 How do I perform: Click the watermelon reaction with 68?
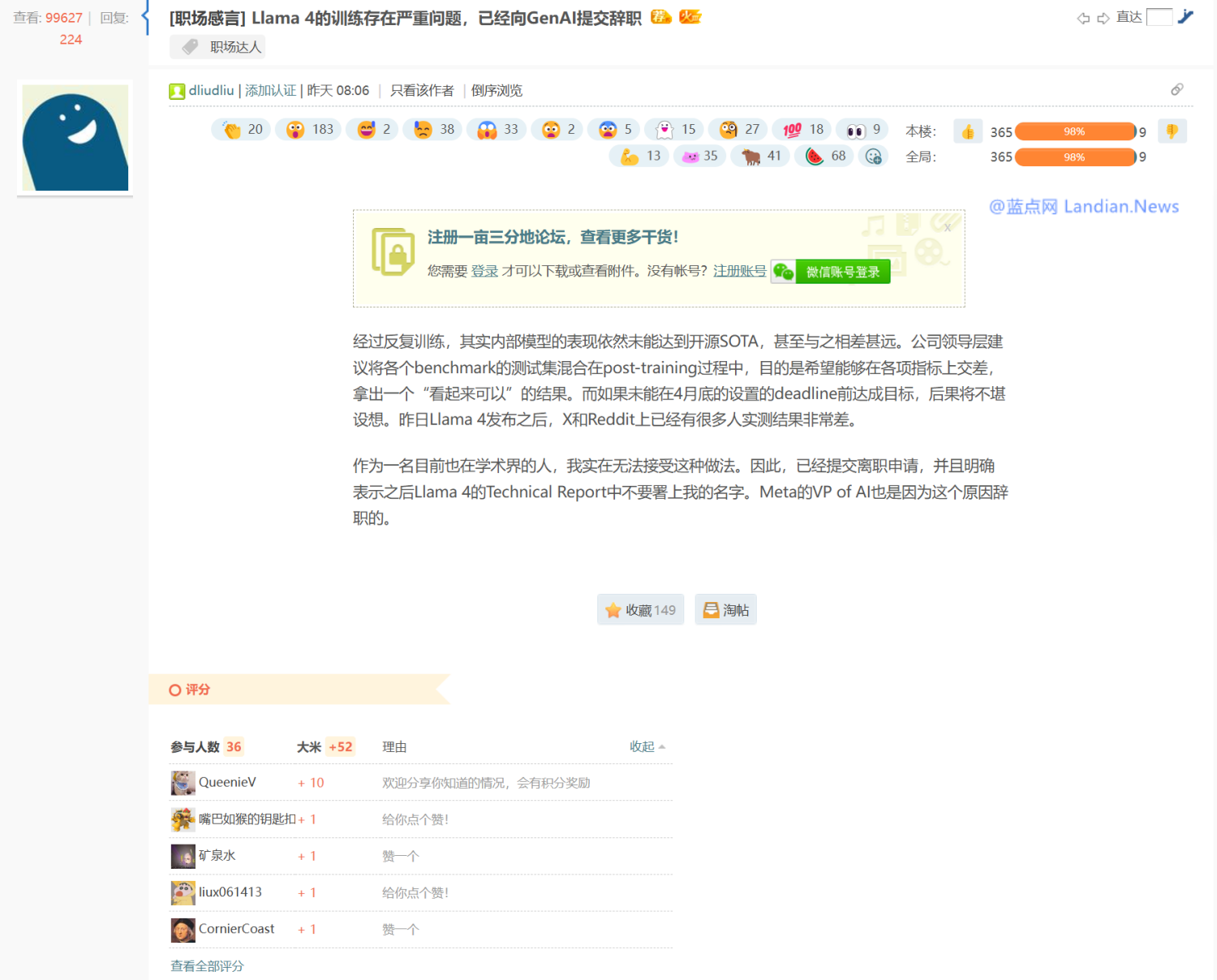(815, 157)
